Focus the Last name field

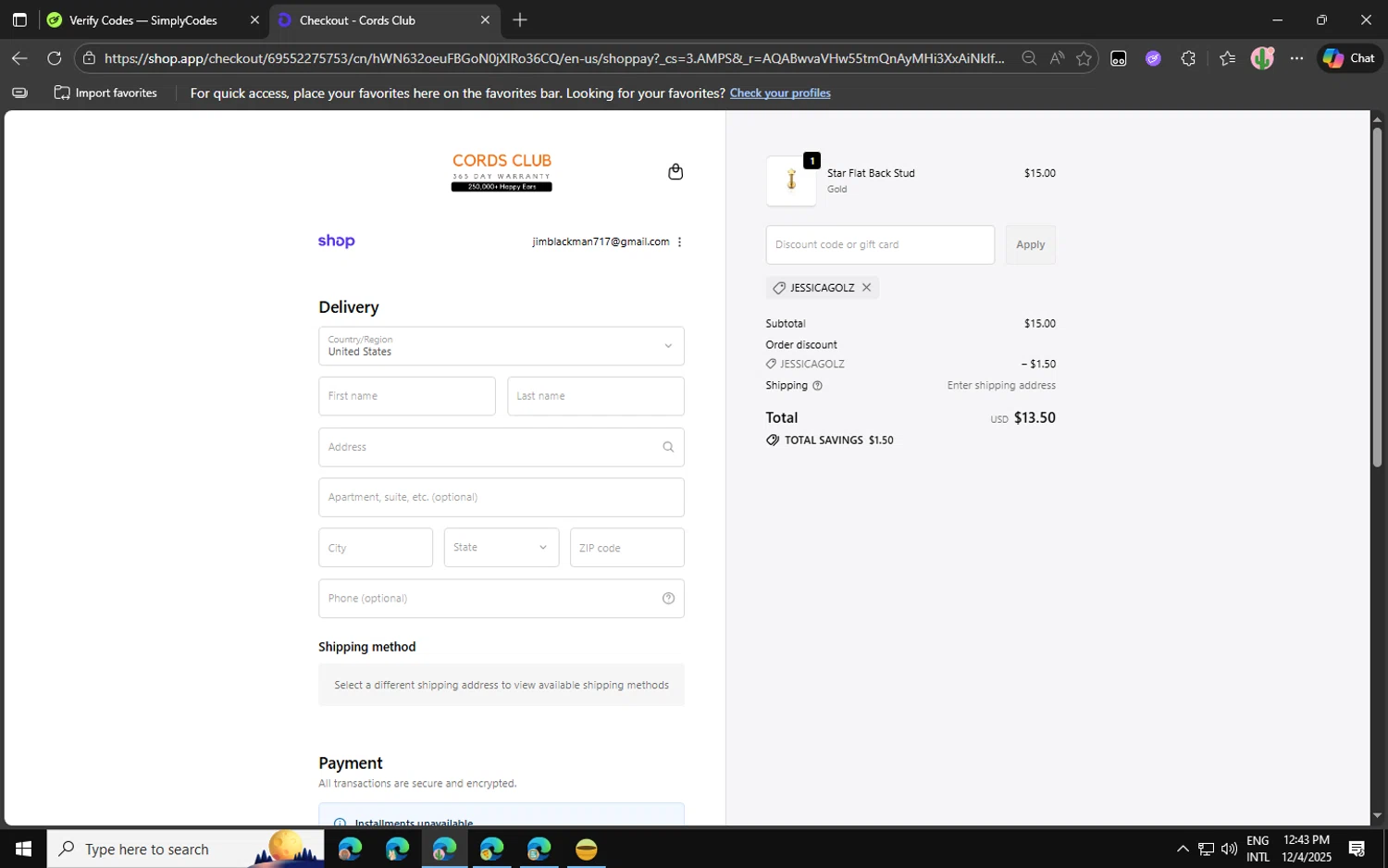[x=596, y=396]
